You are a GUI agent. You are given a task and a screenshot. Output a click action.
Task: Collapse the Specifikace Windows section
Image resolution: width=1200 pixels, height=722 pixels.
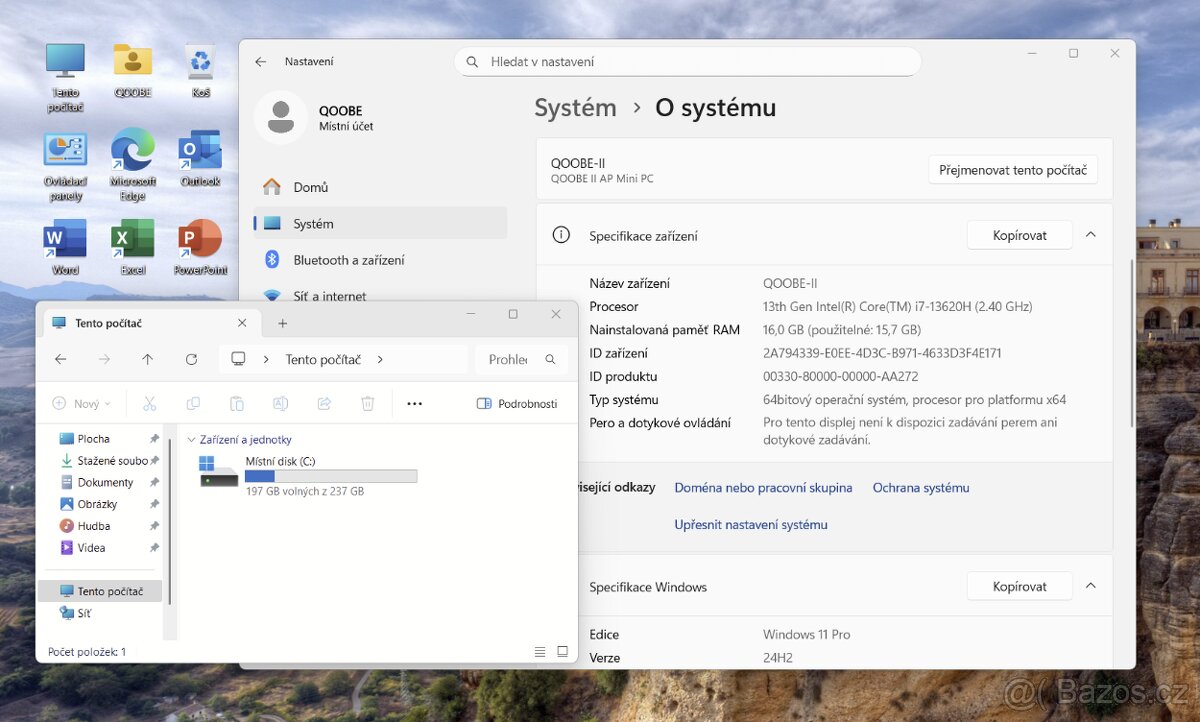pyautogui.click(x=1091, y=586)
